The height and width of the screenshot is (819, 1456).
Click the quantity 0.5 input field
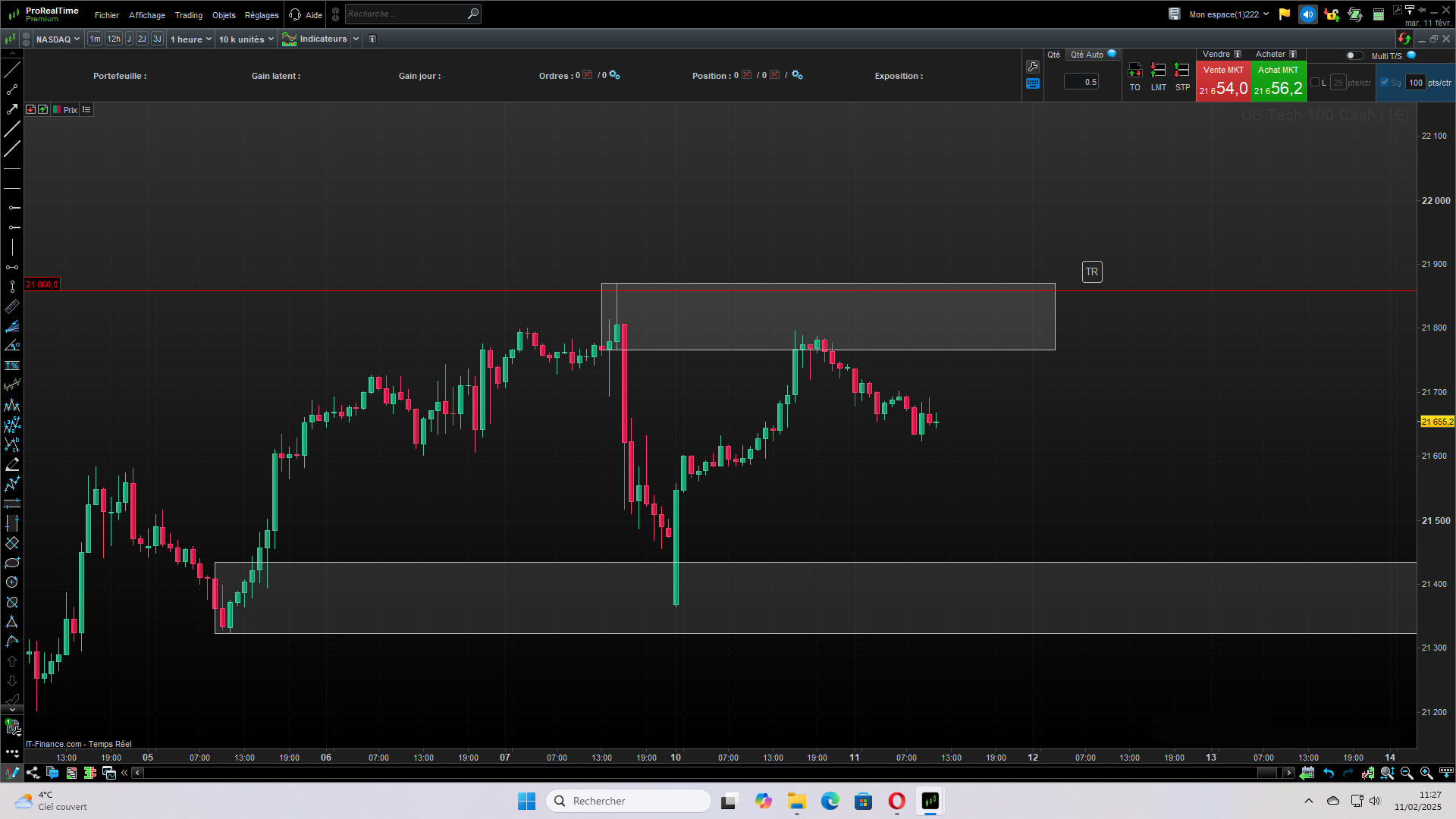click(x=1081, y=82)
